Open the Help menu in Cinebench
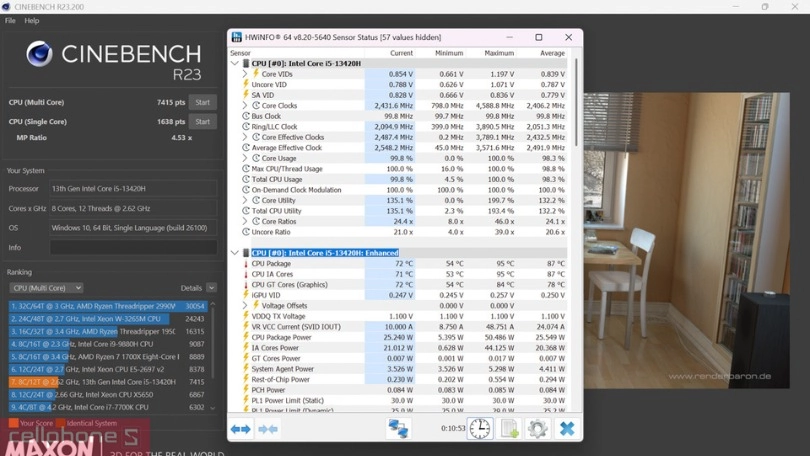This screenshot has height=456, width=810. coord(32,20)
